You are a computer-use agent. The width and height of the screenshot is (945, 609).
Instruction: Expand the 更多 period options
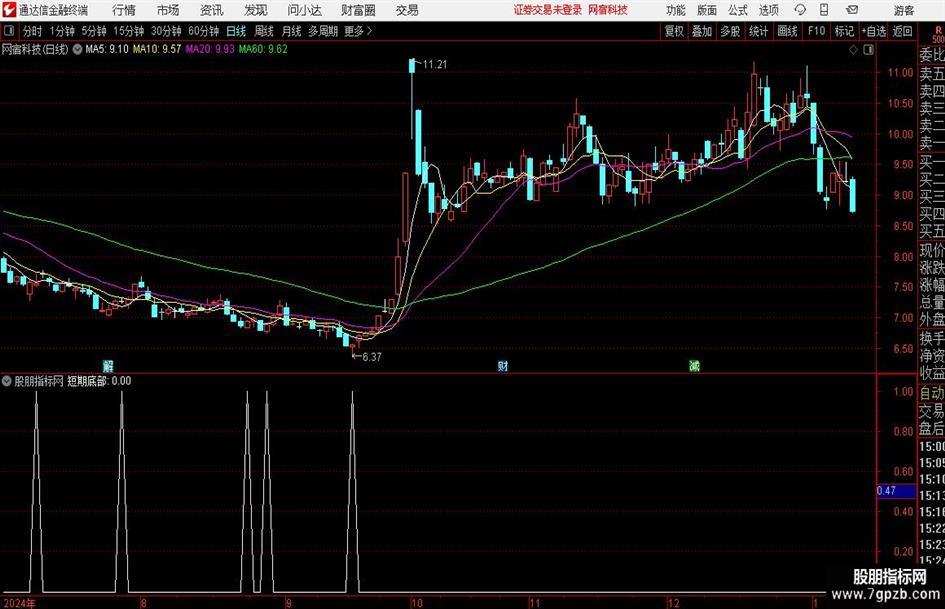358,31
